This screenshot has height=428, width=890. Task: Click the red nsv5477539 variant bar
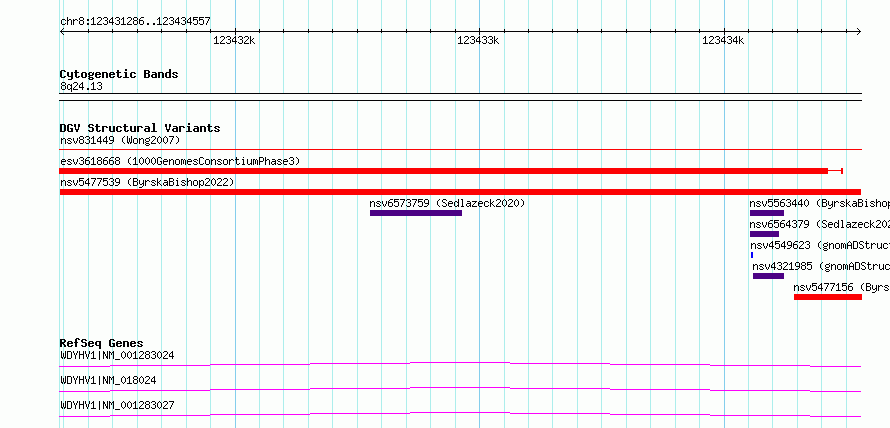pyautogui.click(x=460, y=192)
